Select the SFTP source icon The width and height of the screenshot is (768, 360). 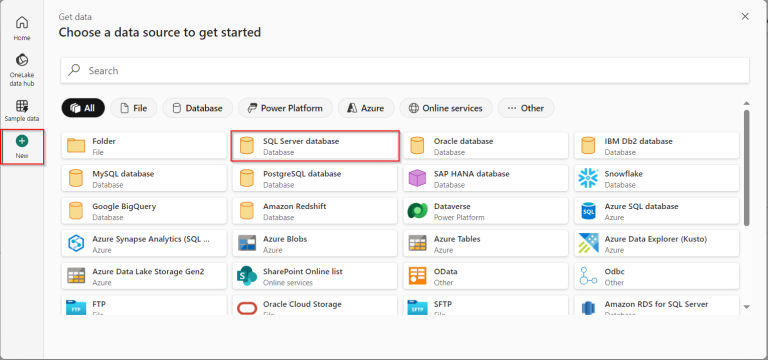(417, 308)
